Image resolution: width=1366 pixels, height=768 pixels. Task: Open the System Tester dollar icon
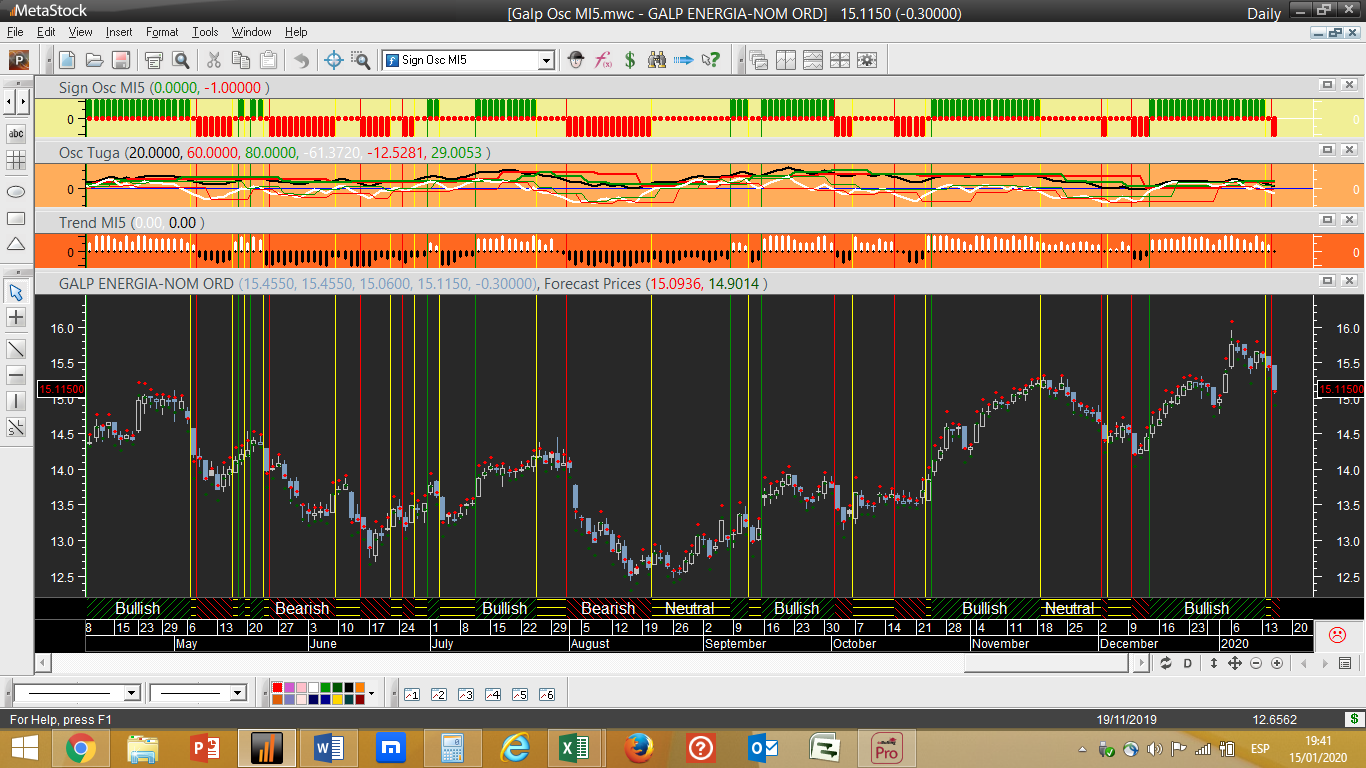point(630,60)
